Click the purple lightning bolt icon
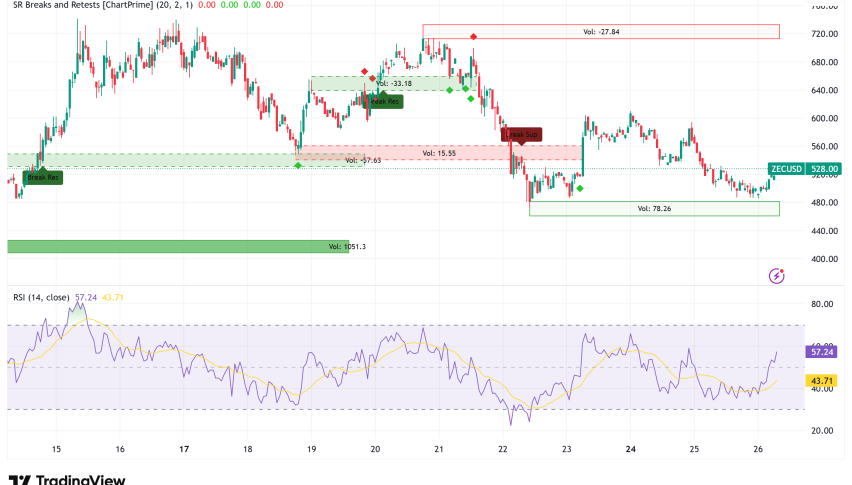Viewport: 852px width, 485px height. click(776, 275)
